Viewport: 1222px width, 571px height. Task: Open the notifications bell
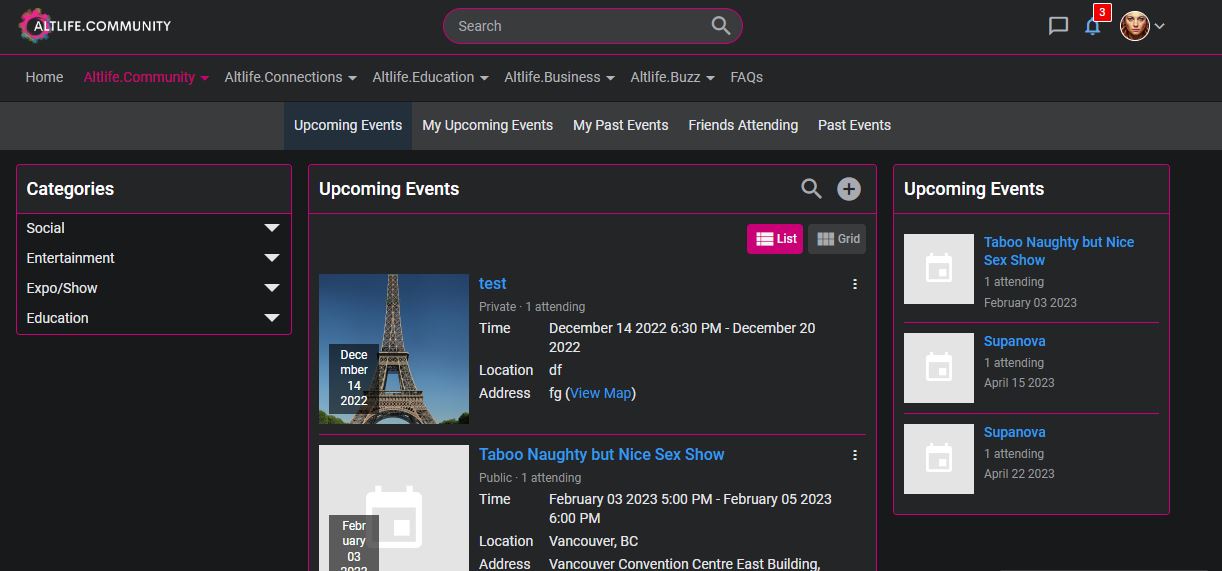coord(1092,26)
